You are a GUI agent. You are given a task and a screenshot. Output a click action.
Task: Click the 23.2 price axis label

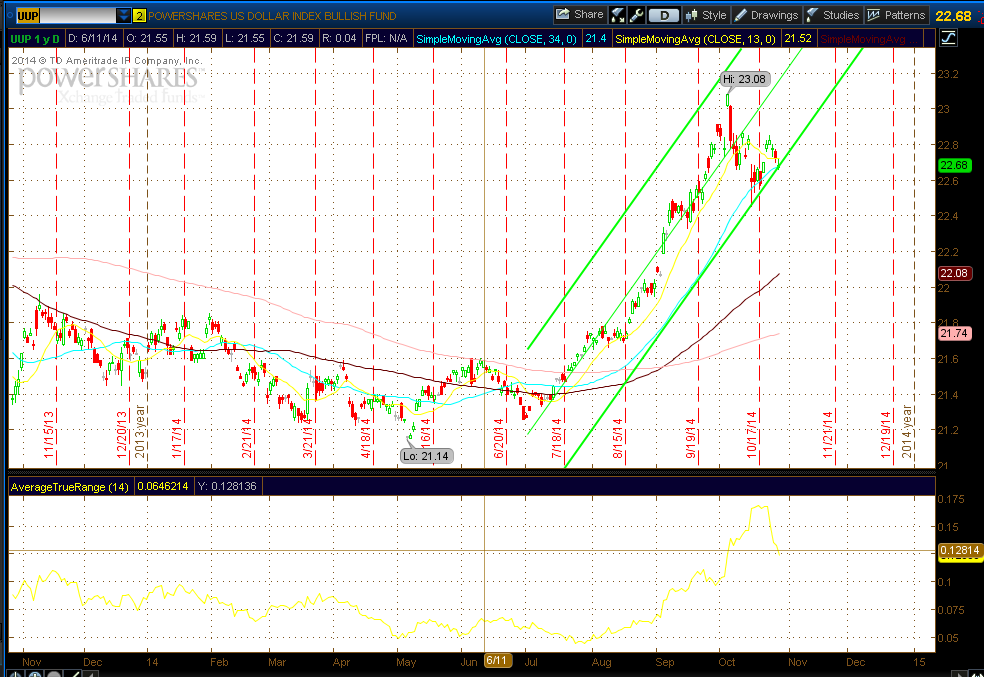pyautogui.click(x=948, y=73)
